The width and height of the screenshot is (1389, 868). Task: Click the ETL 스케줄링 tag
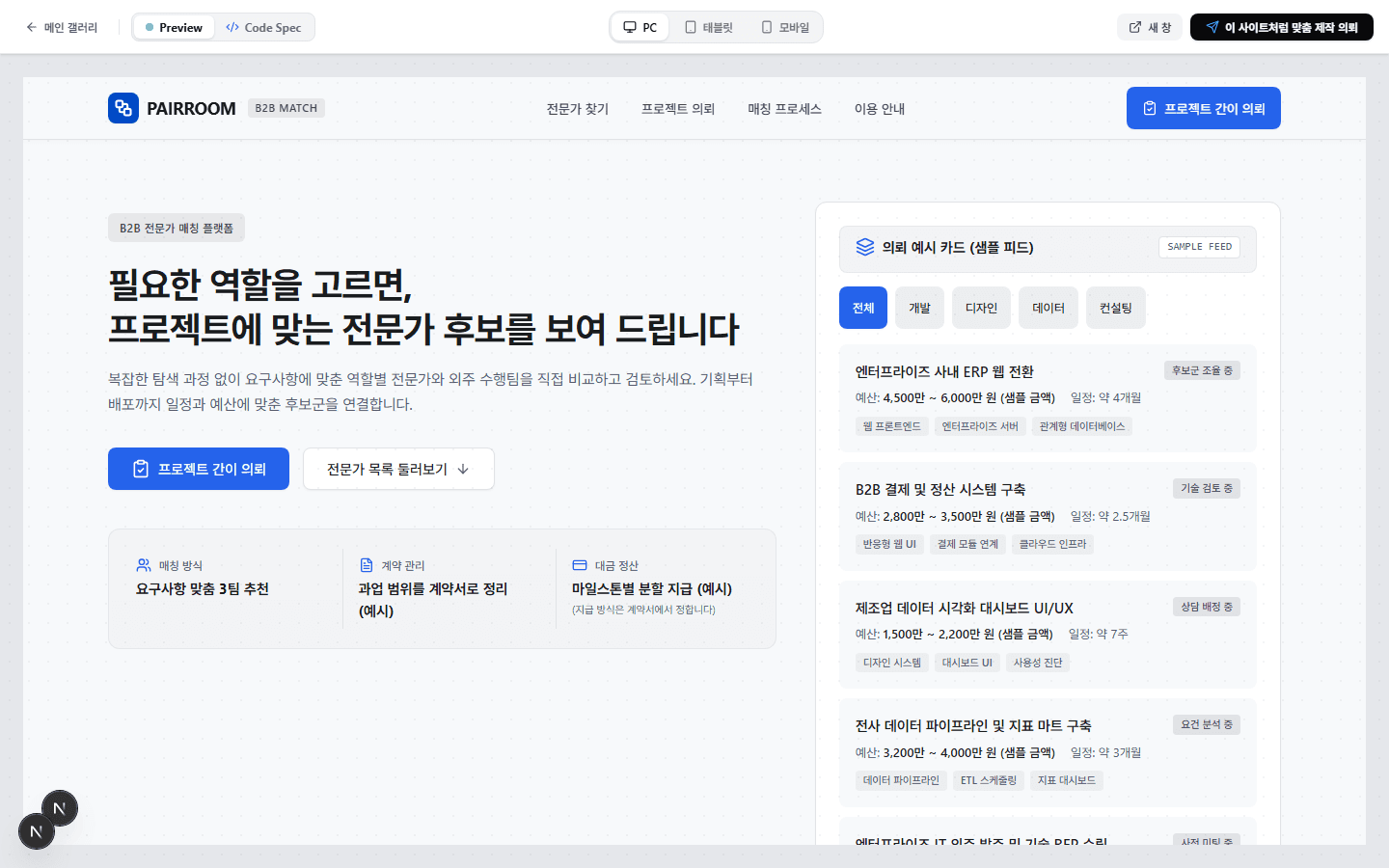click(989, 780)
